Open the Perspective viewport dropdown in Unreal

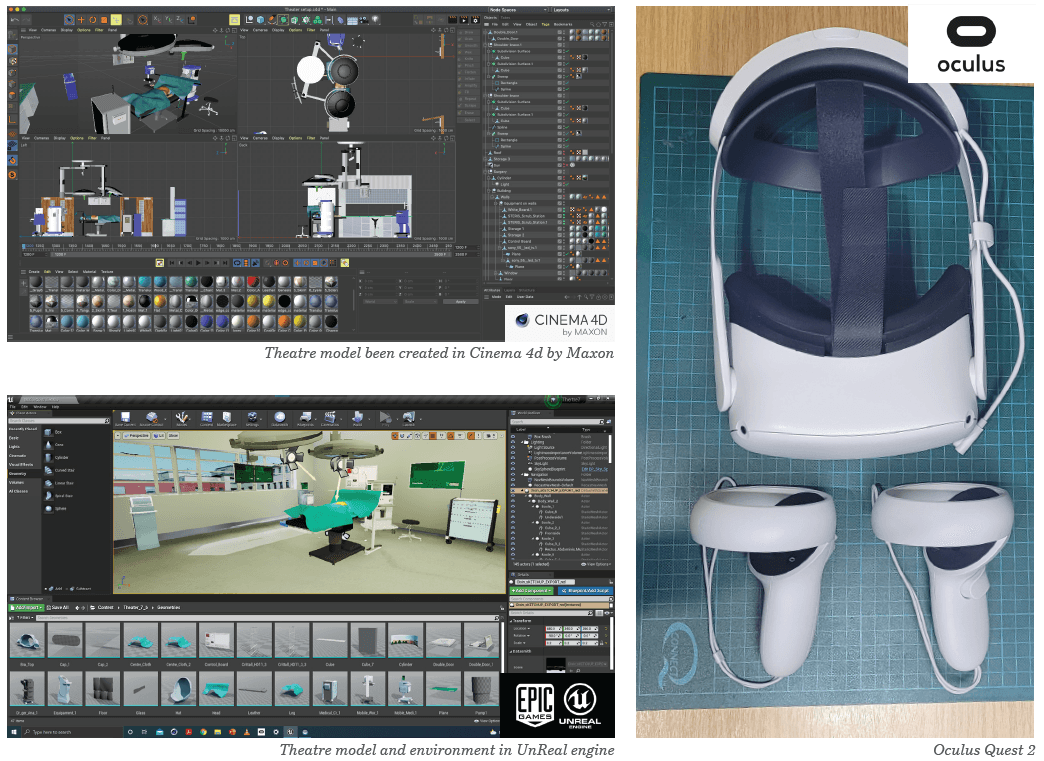coord(136,434)
